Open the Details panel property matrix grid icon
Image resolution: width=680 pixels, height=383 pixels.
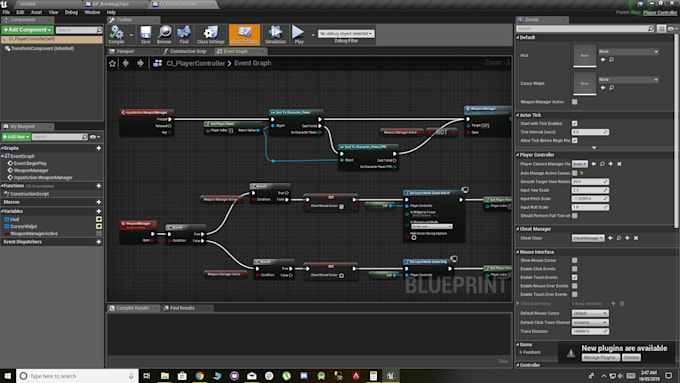pyautogui.click(x=661, y=29)
